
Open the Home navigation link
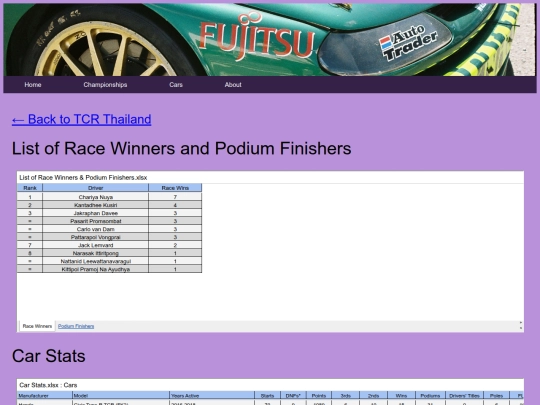[x=33, y=85]
